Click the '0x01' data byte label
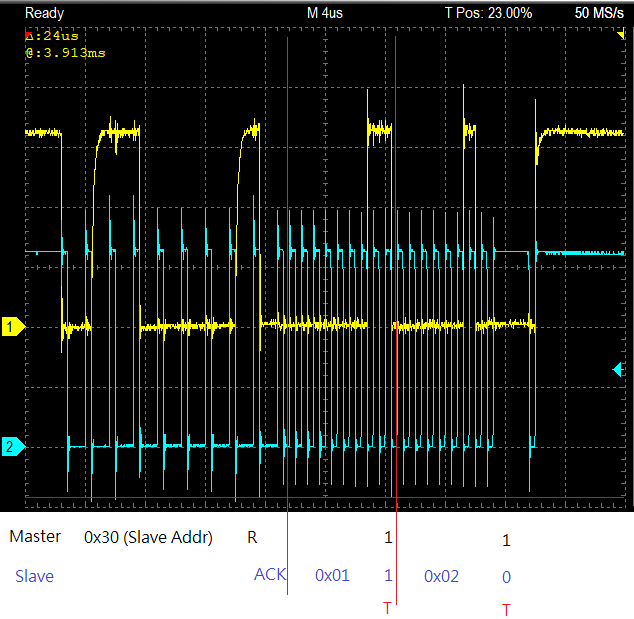634x619 pixels. coord(332,575)
